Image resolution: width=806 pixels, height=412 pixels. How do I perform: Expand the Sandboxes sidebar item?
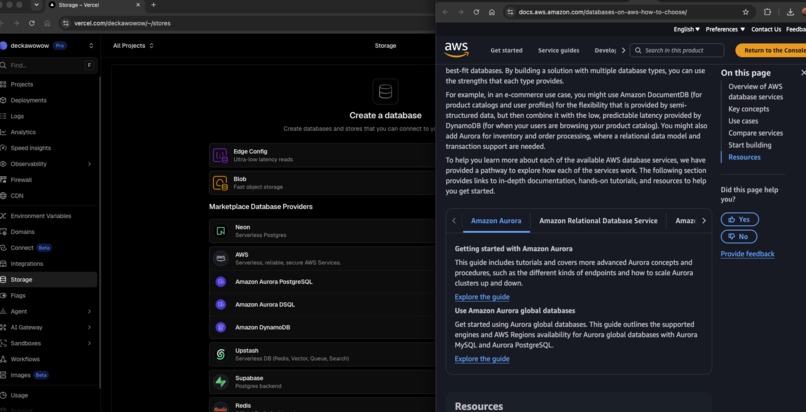pos(89,343)
